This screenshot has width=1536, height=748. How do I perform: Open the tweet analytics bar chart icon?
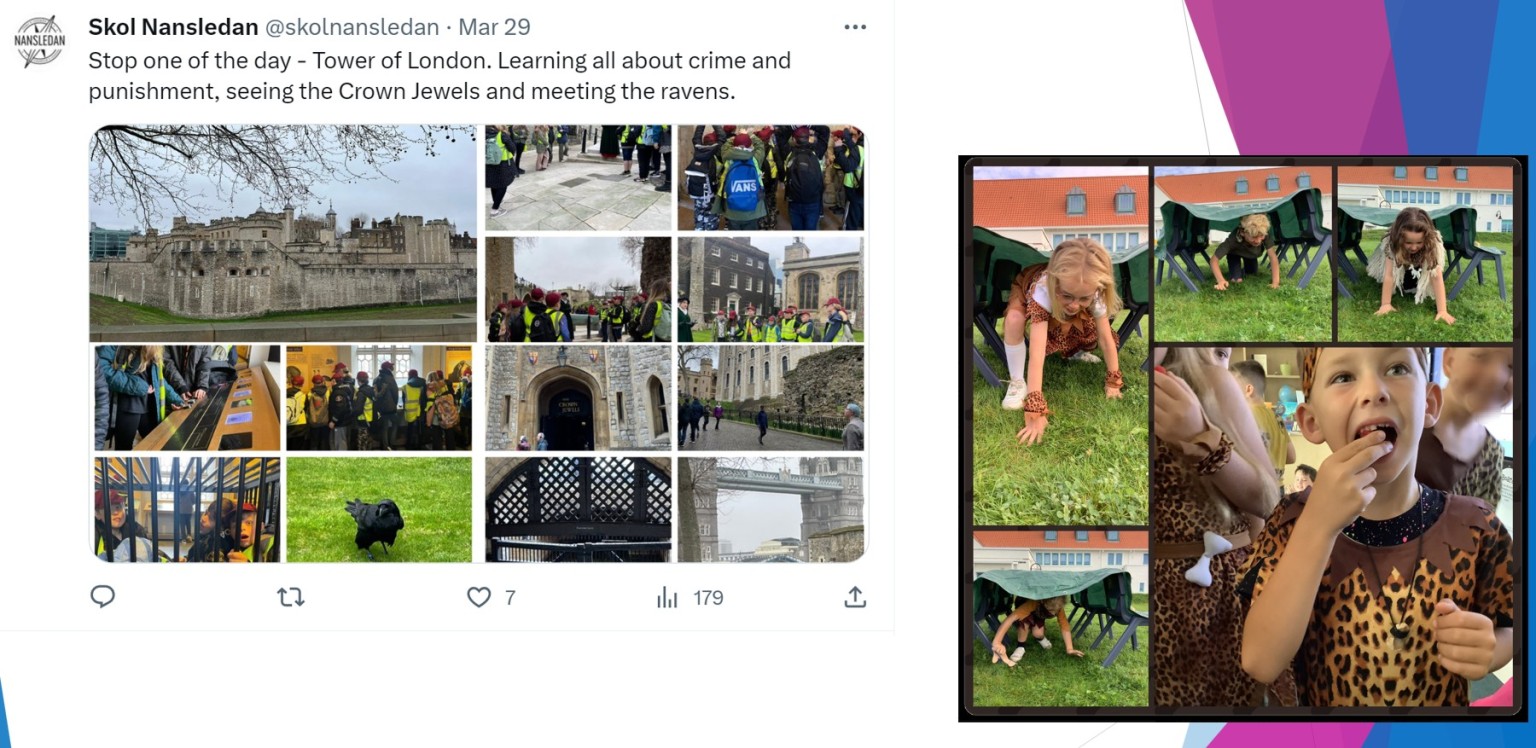pyautogui.click(x=667, y=597)
